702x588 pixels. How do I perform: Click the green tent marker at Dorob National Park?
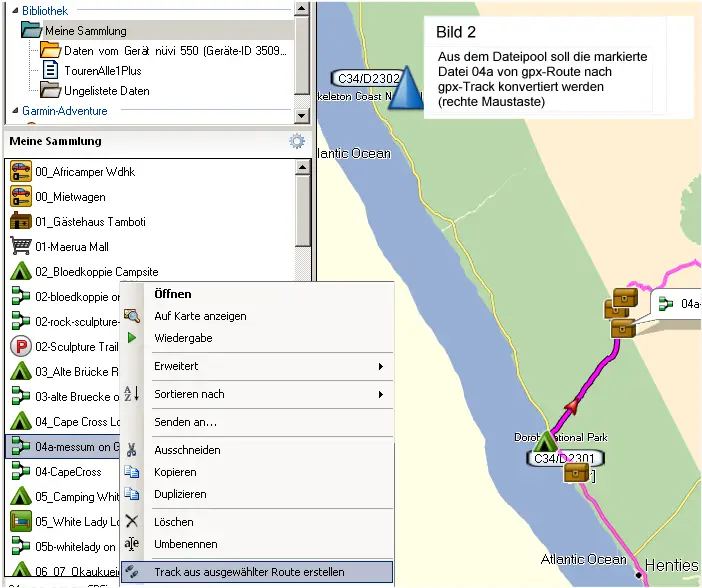(545, 441)
